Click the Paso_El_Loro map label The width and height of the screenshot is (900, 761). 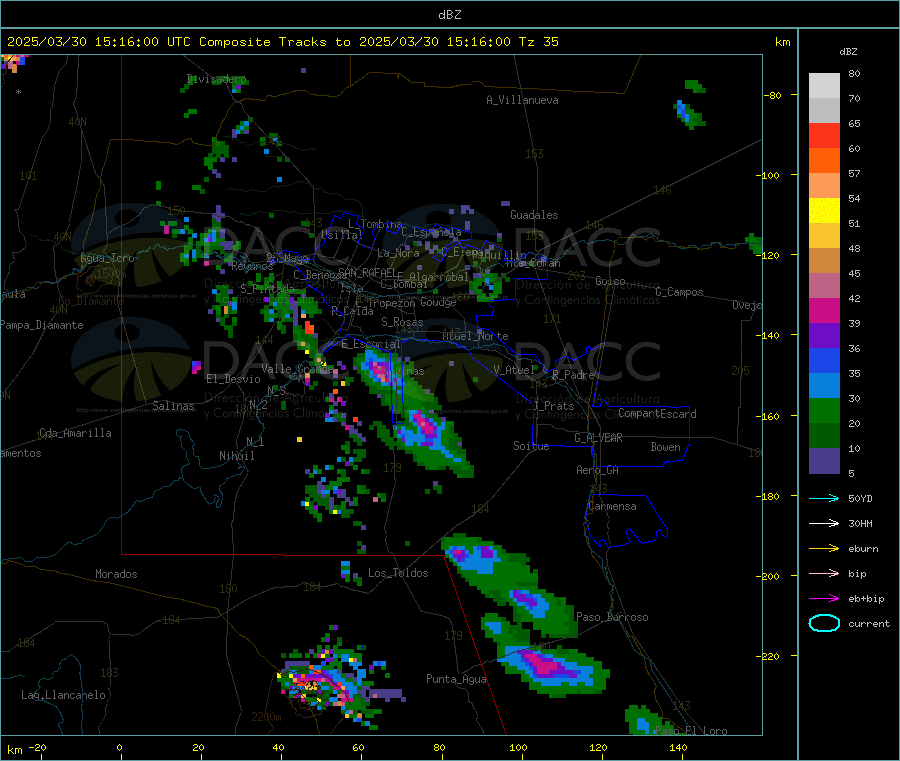click(x=691, y=731)
